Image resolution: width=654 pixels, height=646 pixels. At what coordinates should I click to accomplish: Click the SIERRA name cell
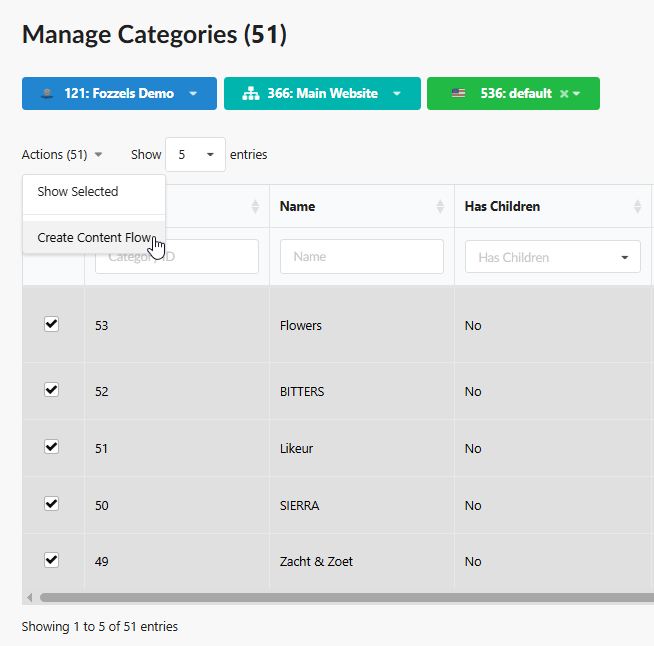click(x=362, y=505)
